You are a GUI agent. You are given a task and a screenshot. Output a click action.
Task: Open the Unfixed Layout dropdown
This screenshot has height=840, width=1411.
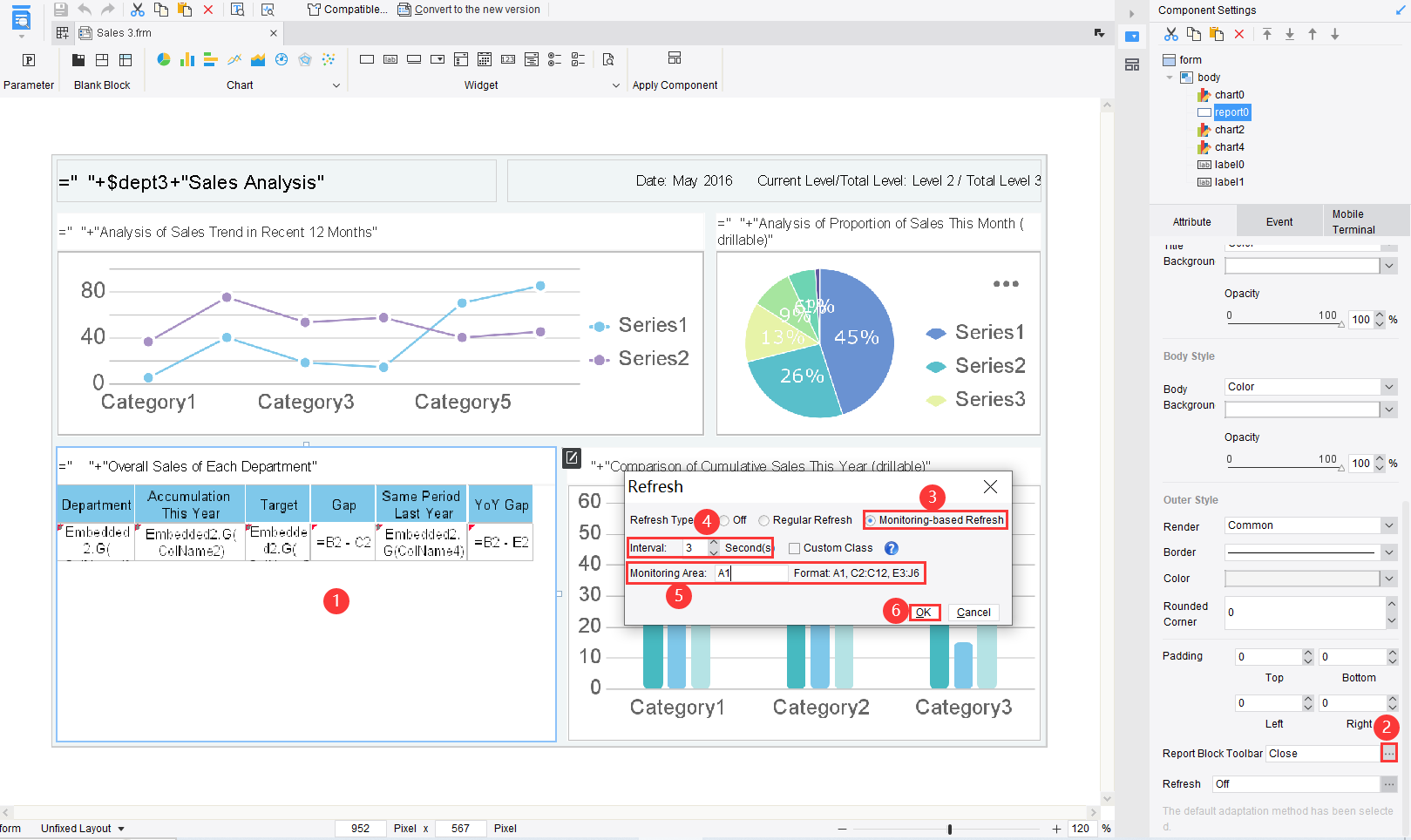point(83,829)
